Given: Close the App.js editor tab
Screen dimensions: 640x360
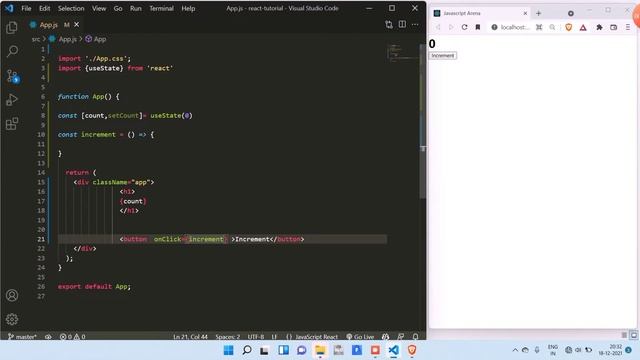Looking at the screenshot, I should [x=76, y=25].
